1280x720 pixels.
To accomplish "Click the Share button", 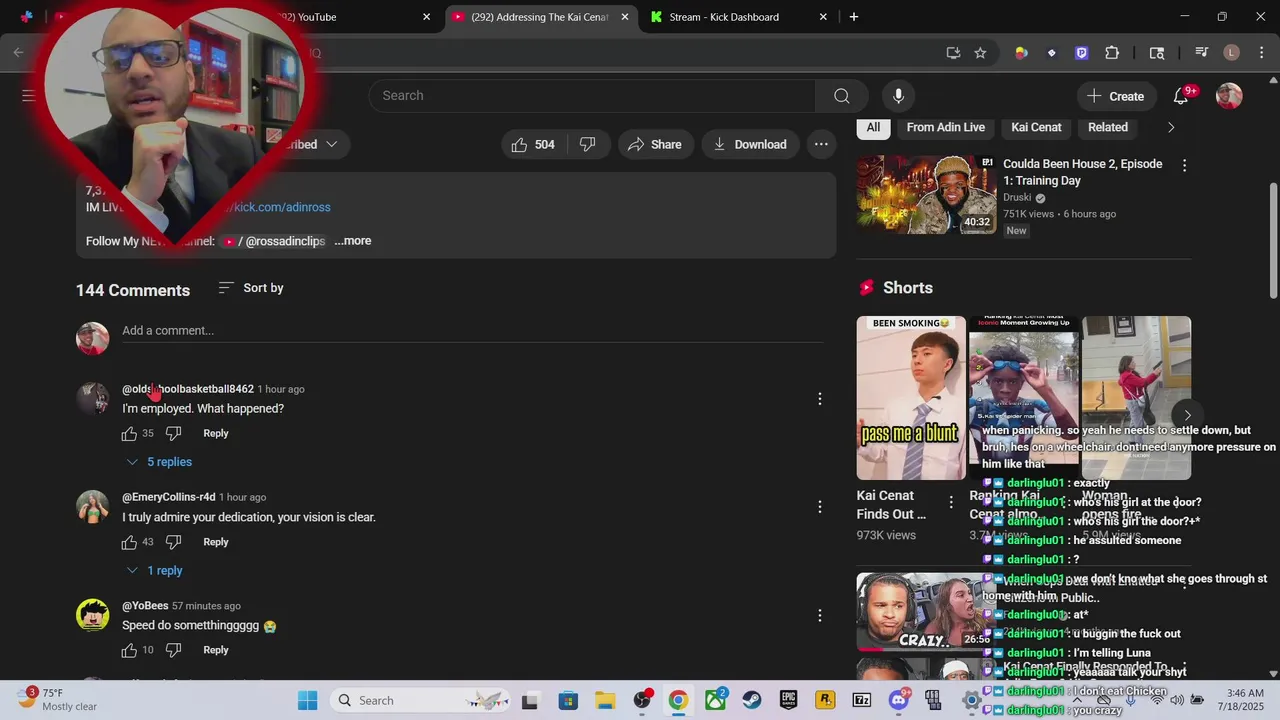I will [655, 144].
